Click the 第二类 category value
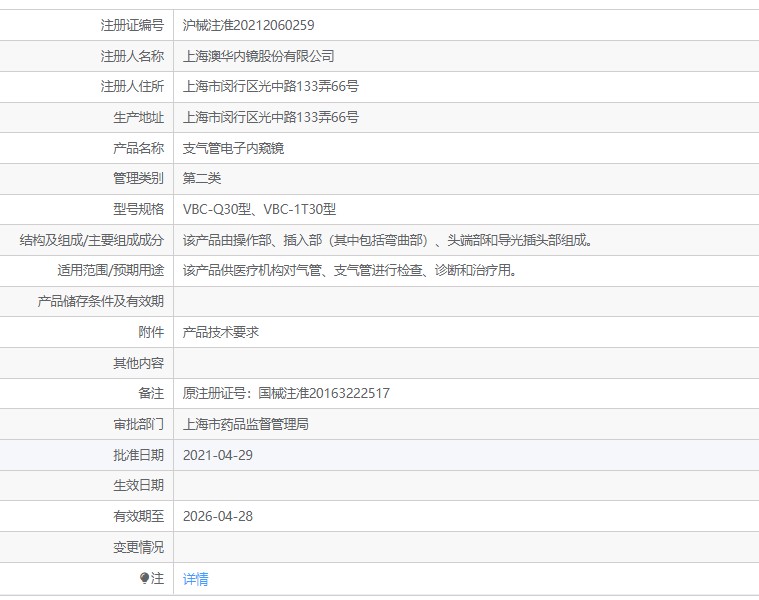Screen dimensions: 759x600 tap(202, 179)
